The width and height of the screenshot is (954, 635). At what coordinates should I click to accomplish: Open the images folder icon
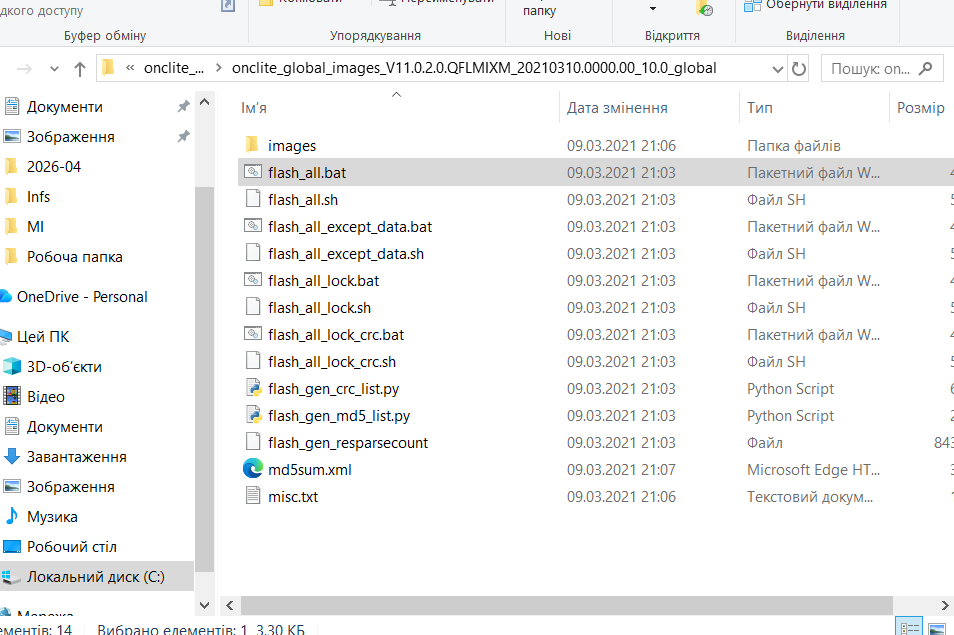coord(252,145)
